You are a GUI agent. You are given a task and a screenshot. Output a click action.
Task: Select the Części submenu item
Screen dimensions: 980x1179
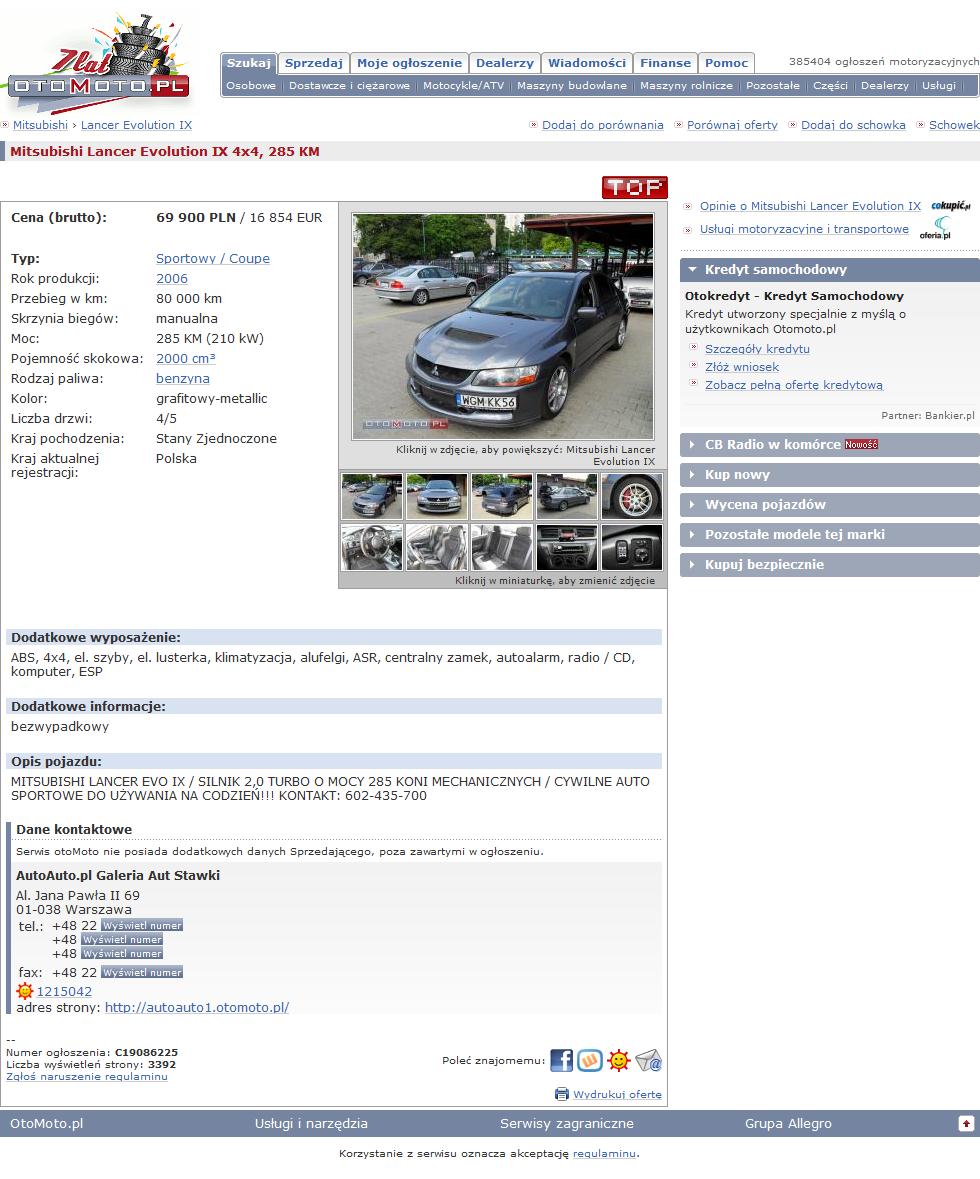click(830, 86)
